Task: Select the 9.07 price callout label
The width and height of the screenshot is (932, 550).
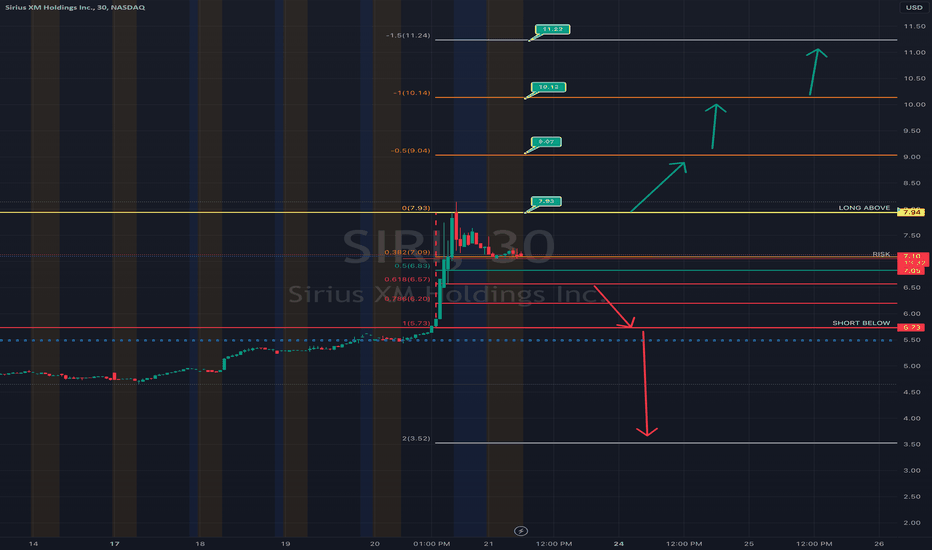Action: pos(546,142)
